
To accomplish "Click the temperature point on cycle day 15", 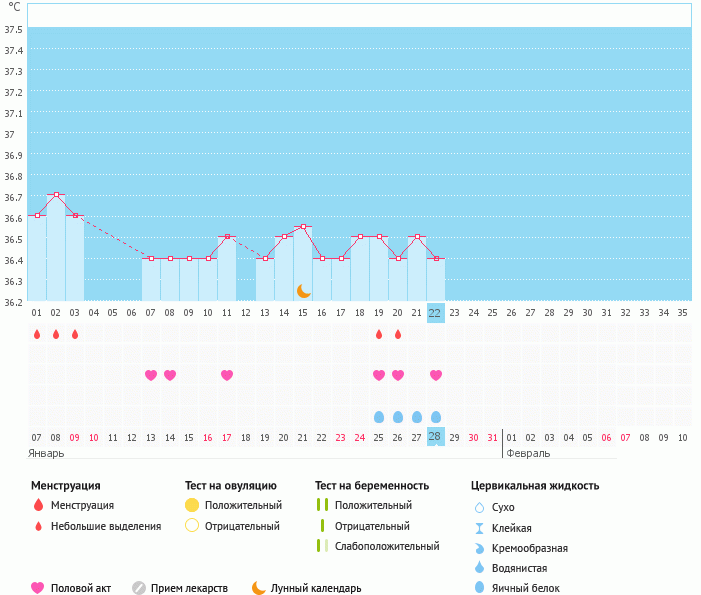I will (x=303, y=226).
